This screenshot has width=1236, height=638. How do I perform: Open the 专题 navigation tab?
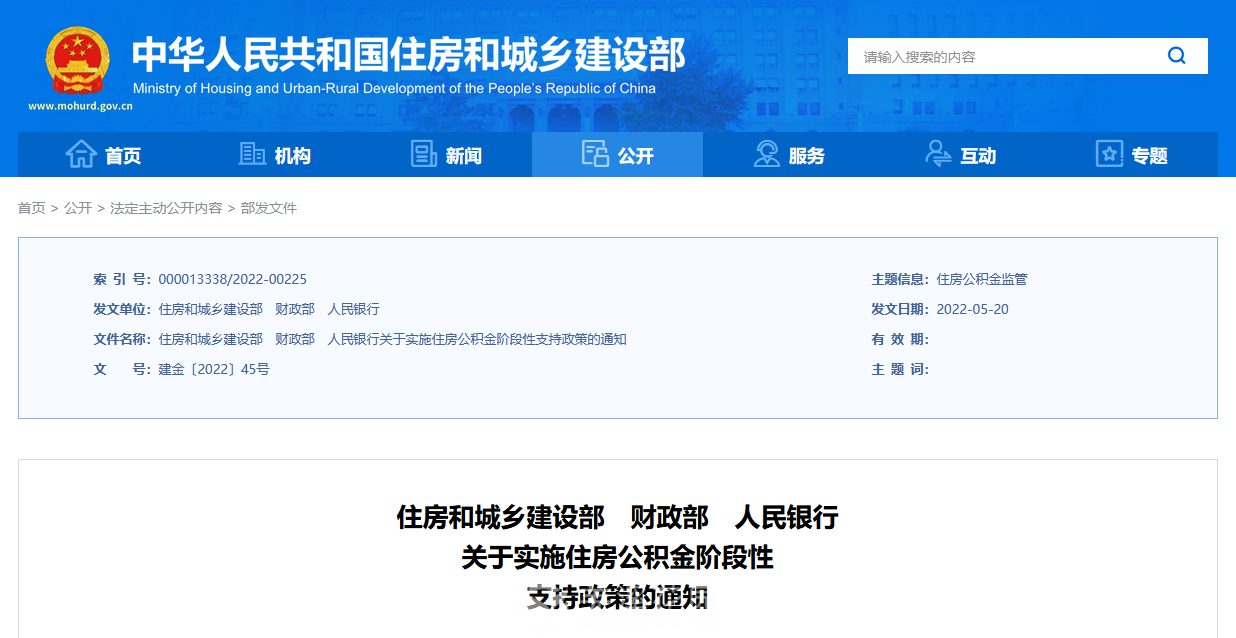click(x=1132, y=154)
